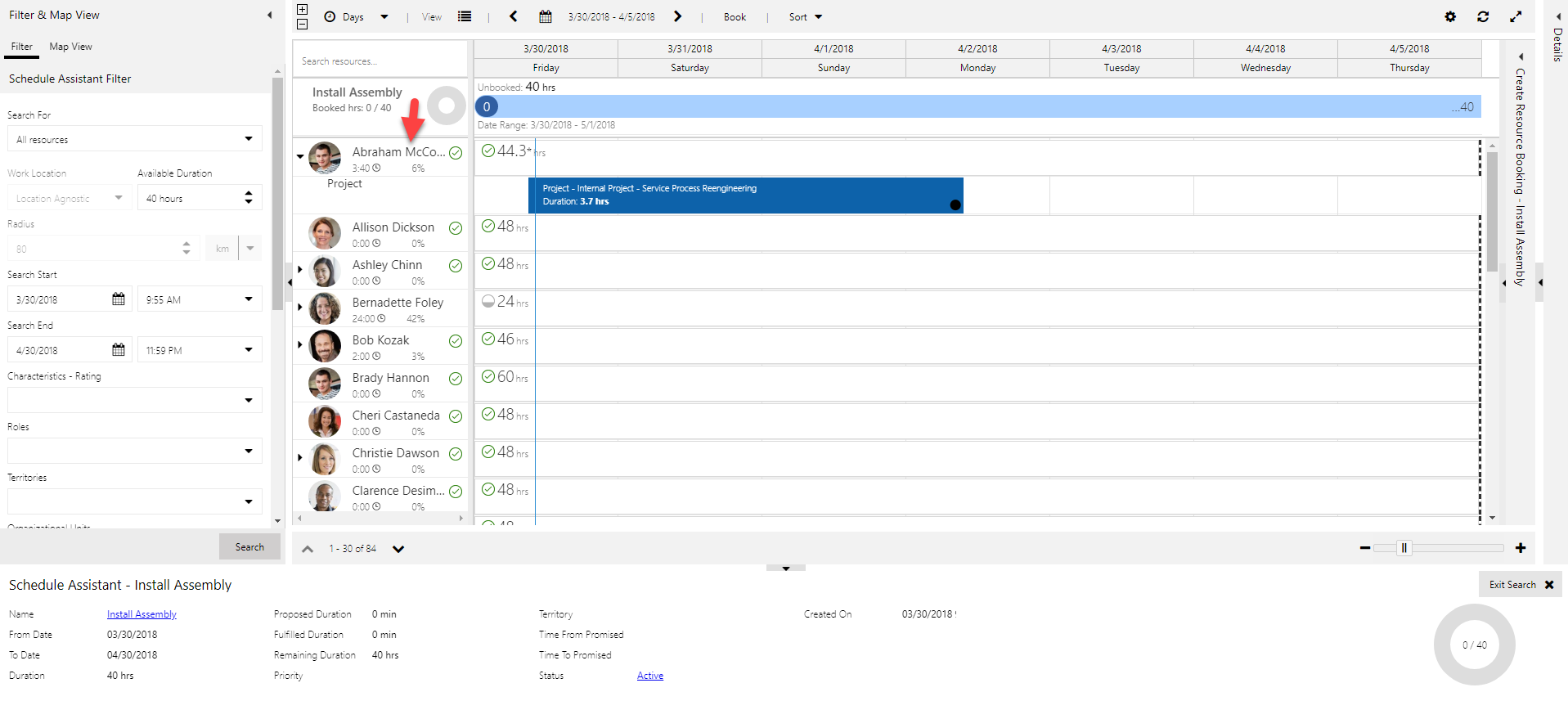Open the Sort menu
Viewport: 1568px width, 701px height.
point(805,17)
